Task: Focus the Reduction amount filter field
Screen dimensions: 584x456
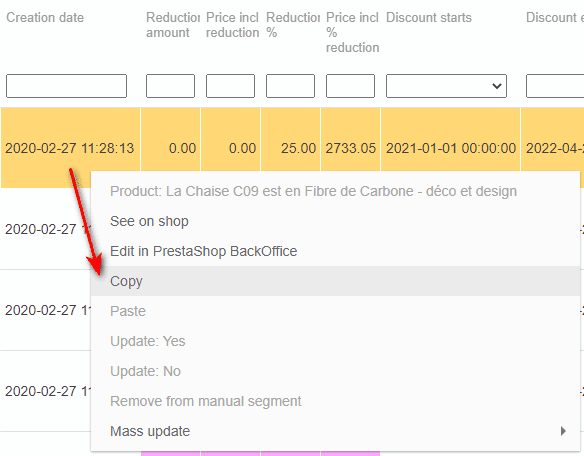Action: [170, 86]
